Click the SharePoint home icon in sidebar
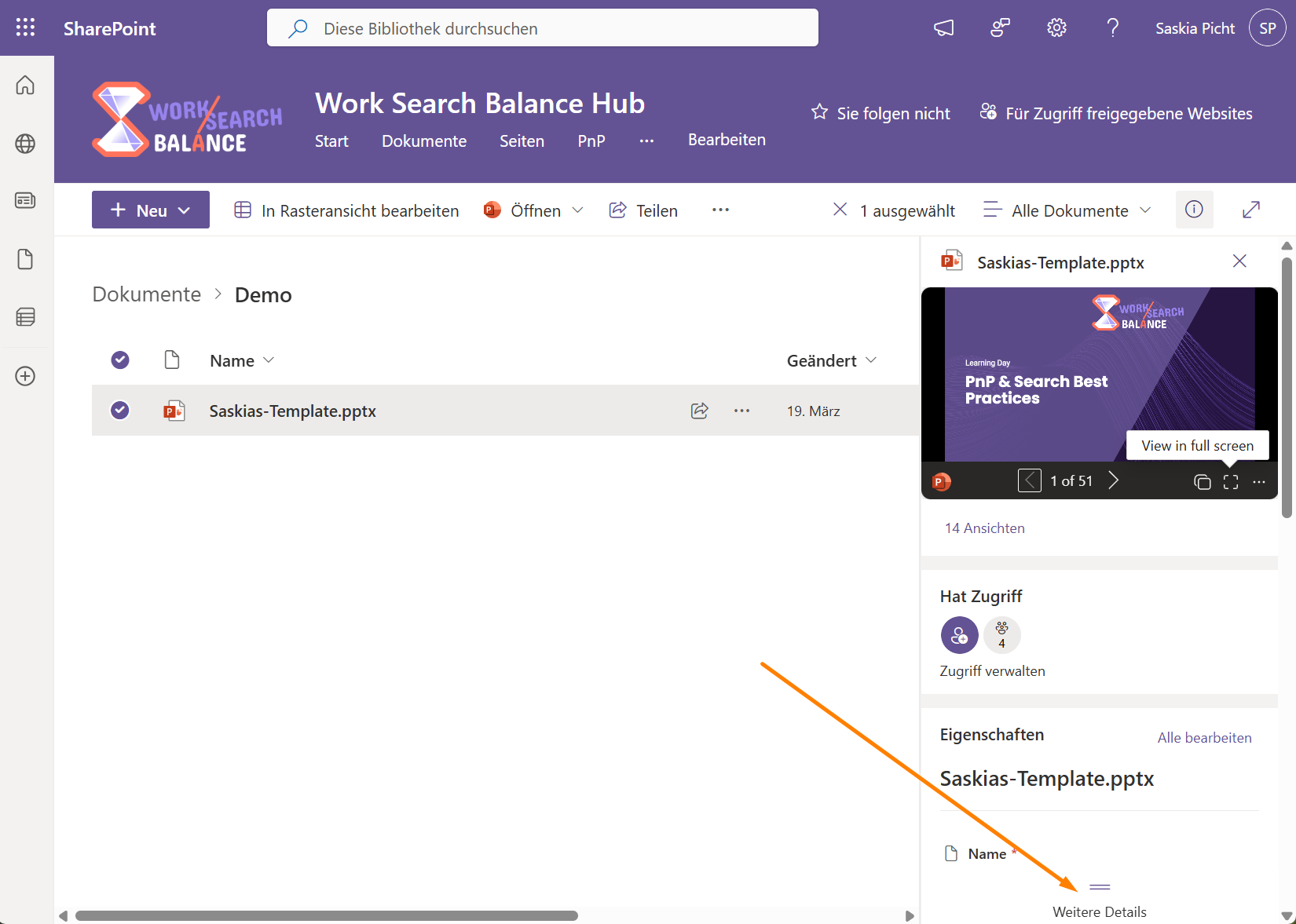Viewport: 1296px width, 924px height. click(x=25, y=85)
